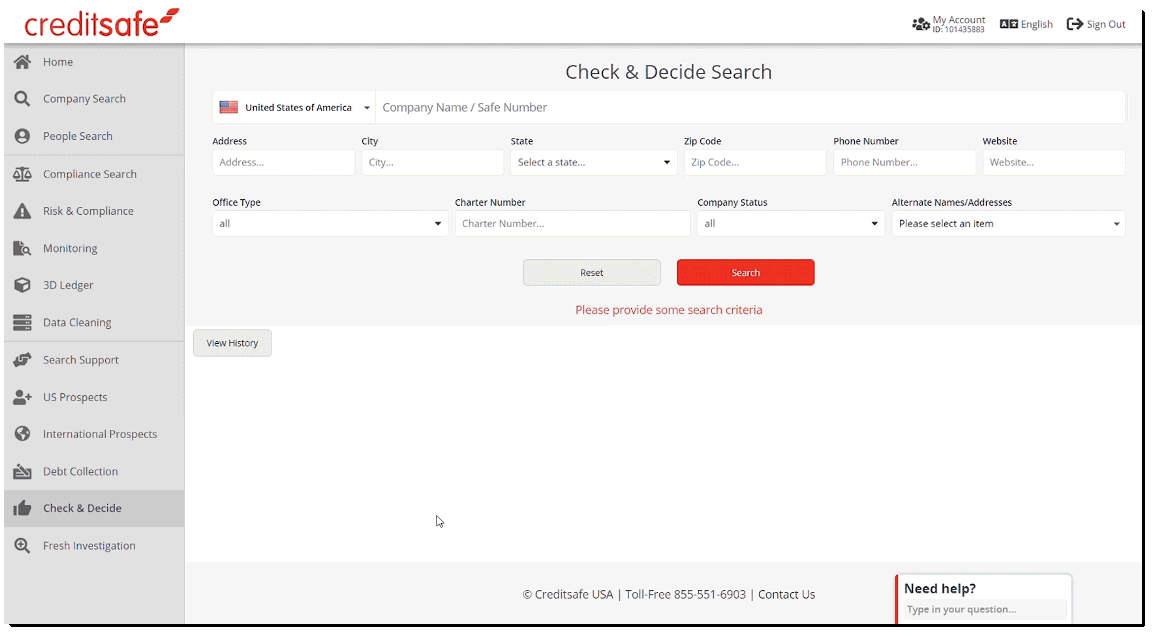1156x638 pixels.
Task: Open the Office Type dropdown
Action: coord(329,223)
